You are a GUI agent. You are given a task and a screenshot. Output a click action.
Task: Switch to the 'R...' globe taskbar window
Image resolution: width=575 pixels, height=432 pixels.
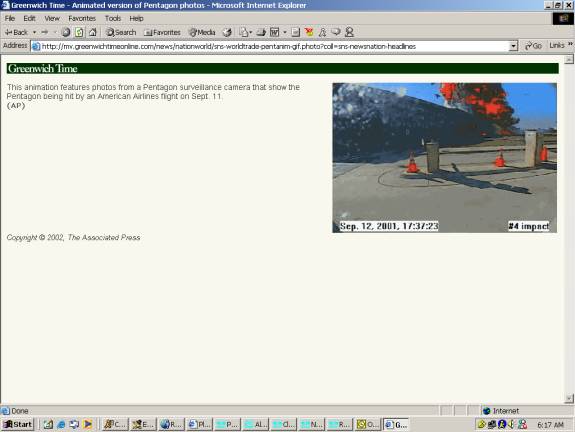171,424
